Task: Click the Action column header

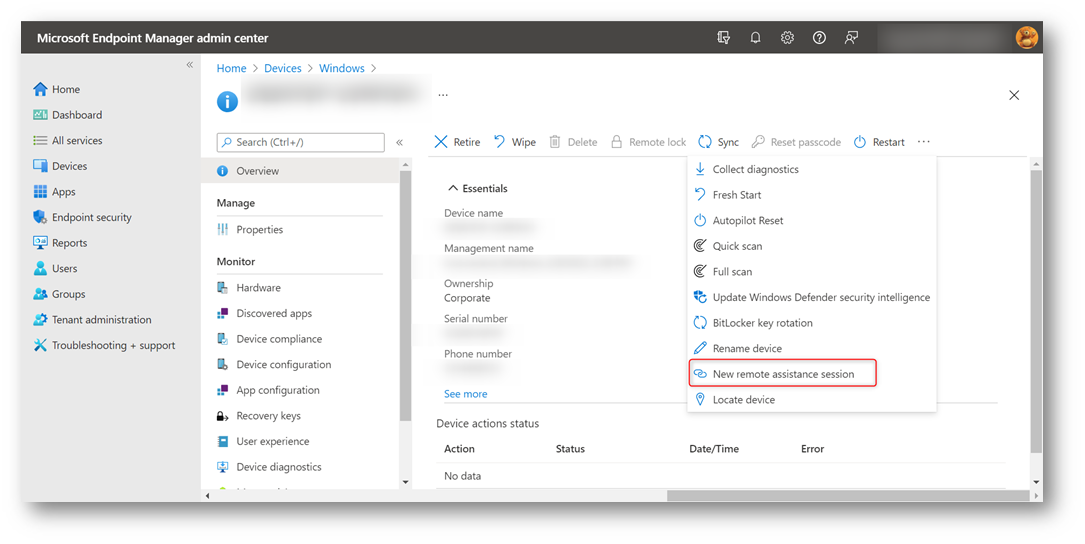Action: 459,449
